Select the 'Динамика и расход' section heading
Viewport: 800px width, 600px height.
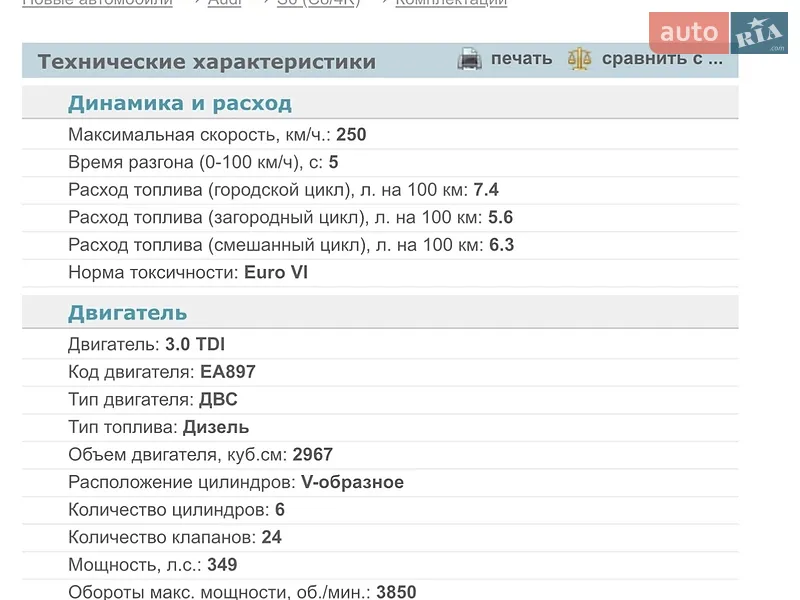click(180, 104)
